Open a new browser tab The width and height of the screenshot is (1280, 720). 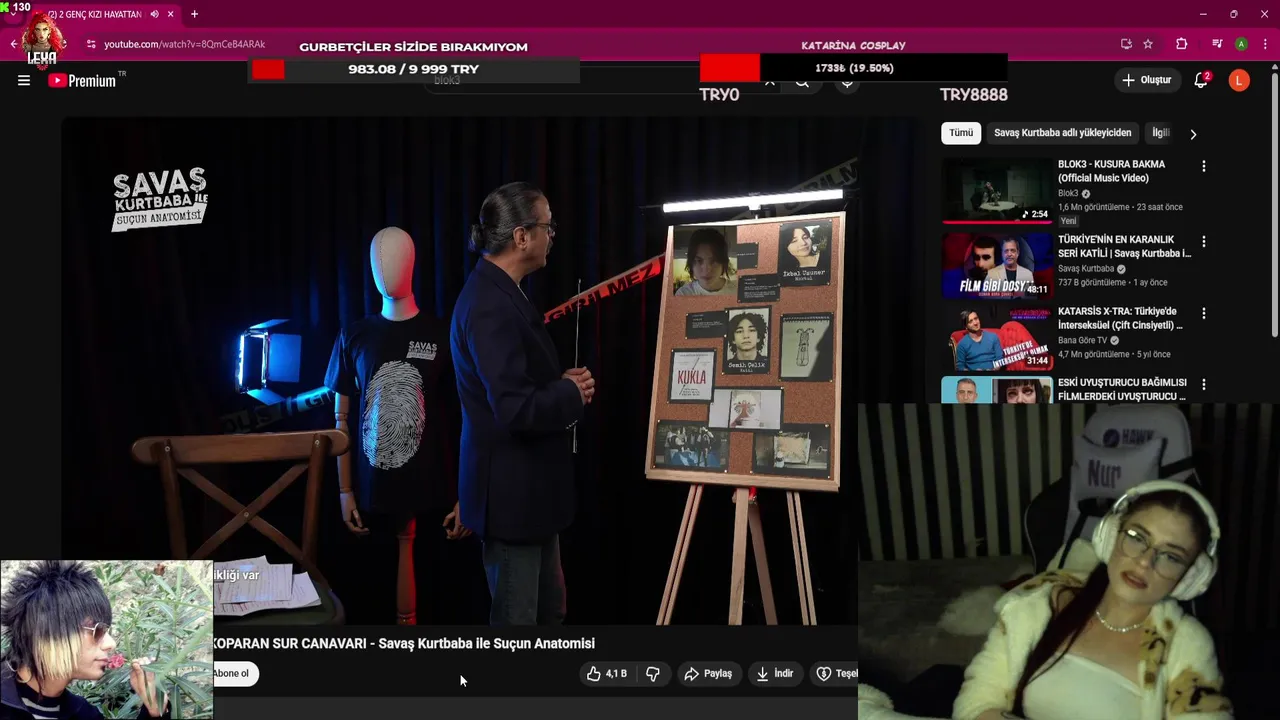[194, 14]
